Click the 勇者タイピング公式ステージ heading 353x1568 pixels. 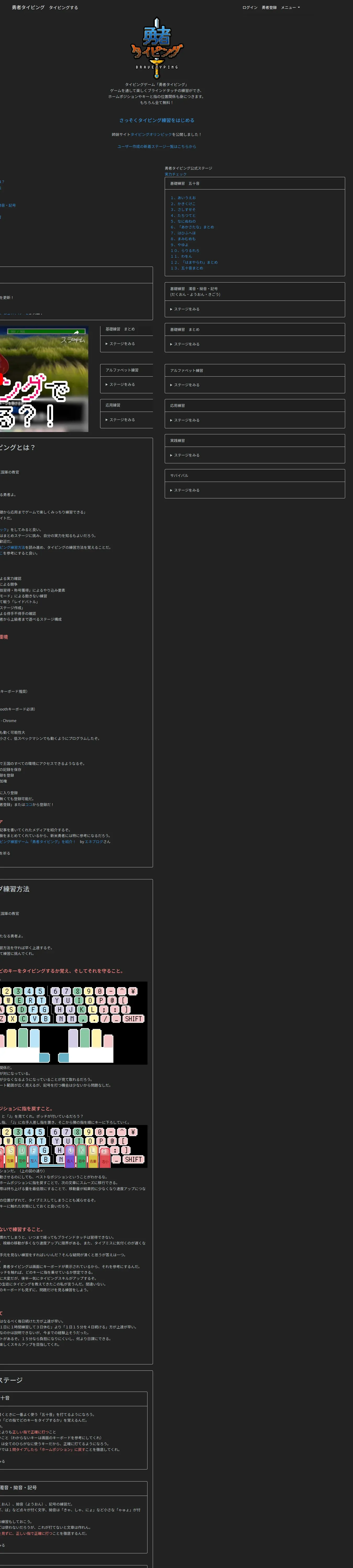click(189, 168)
